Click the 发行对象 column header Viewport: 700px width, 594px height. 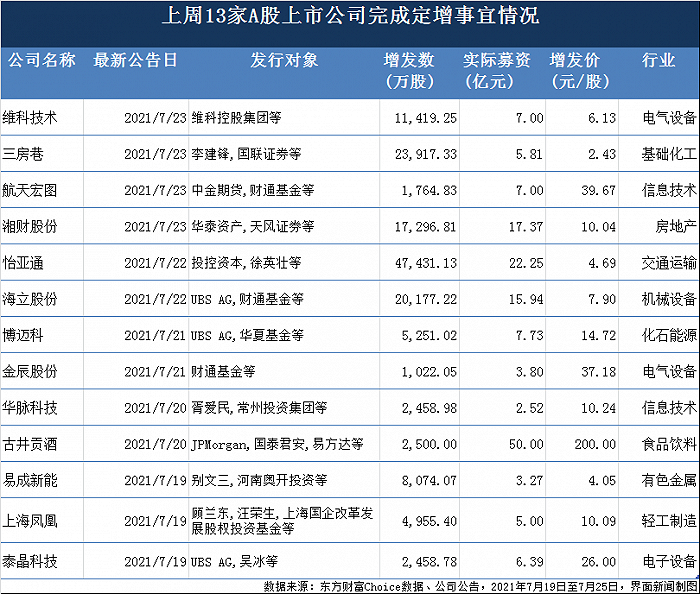284,60
